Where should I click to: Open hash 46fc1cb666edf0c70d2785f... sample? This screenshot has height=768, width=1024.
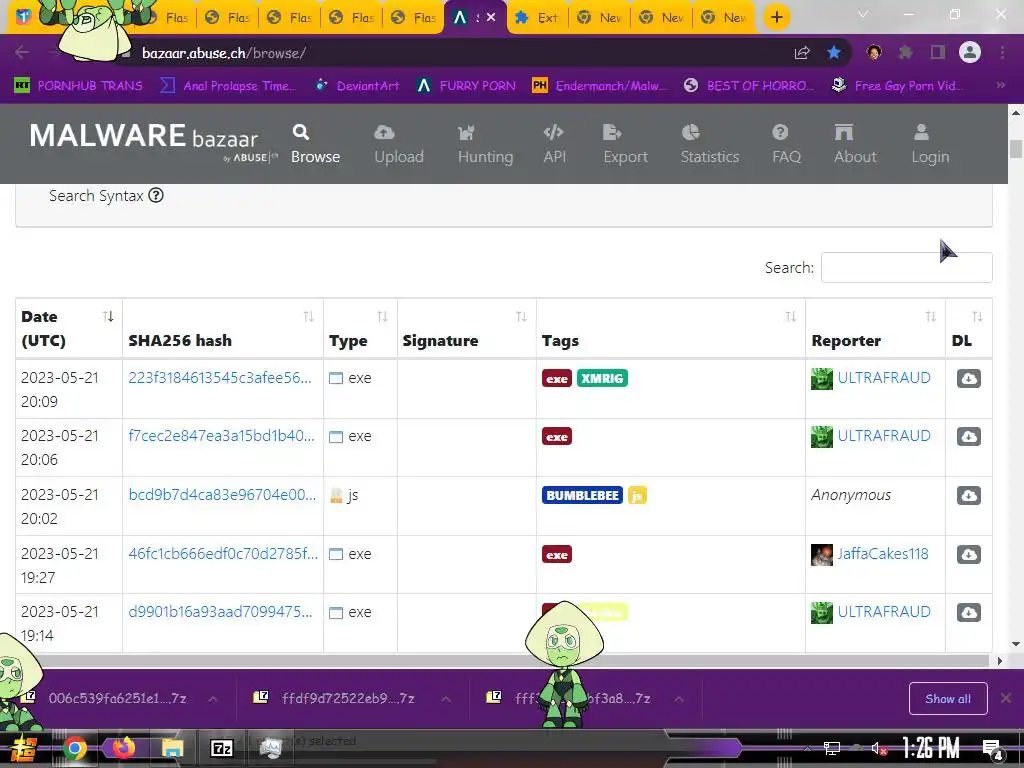pyautogui.click(x=223, y=553)
